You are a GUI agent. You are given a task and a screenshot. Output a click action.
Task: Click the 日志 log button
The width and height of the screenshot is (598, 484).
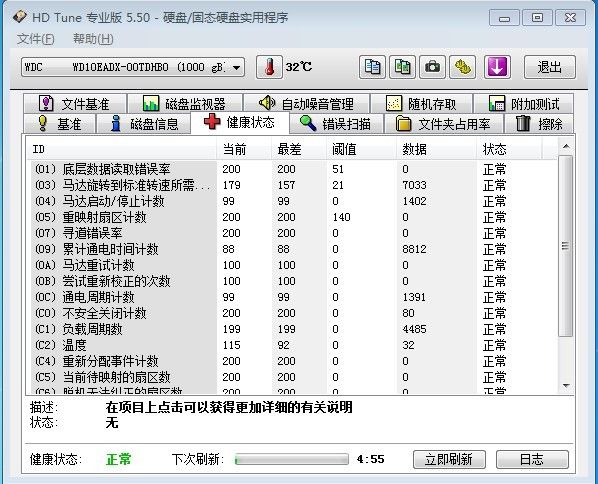pos(532,459)
